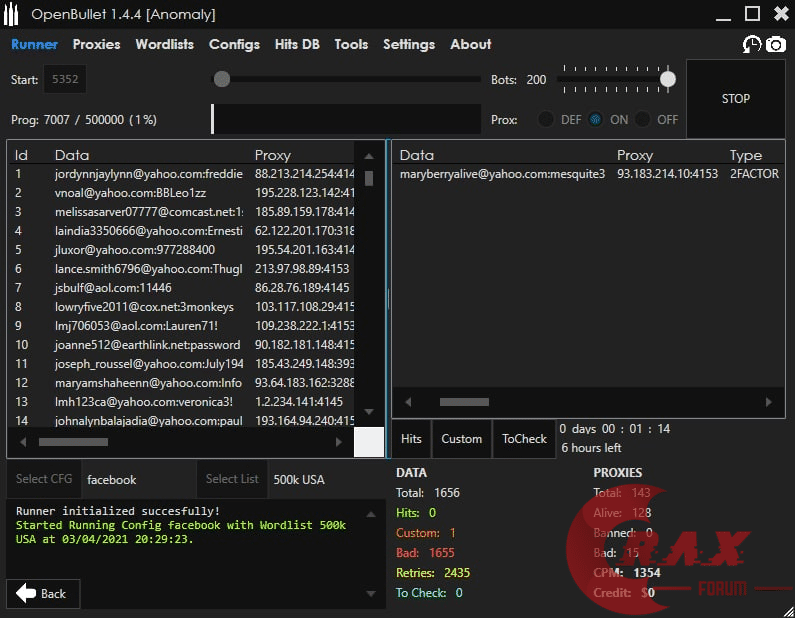Click the history clock icon beside the camera

tap(751, 44)
